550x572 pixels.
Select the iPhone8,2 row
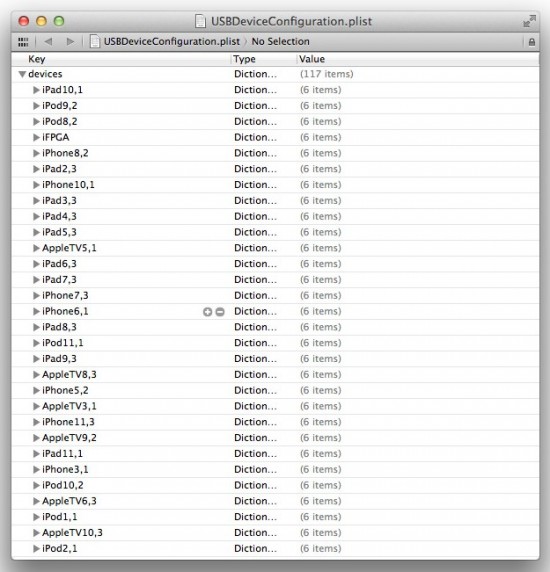[275, 153]
